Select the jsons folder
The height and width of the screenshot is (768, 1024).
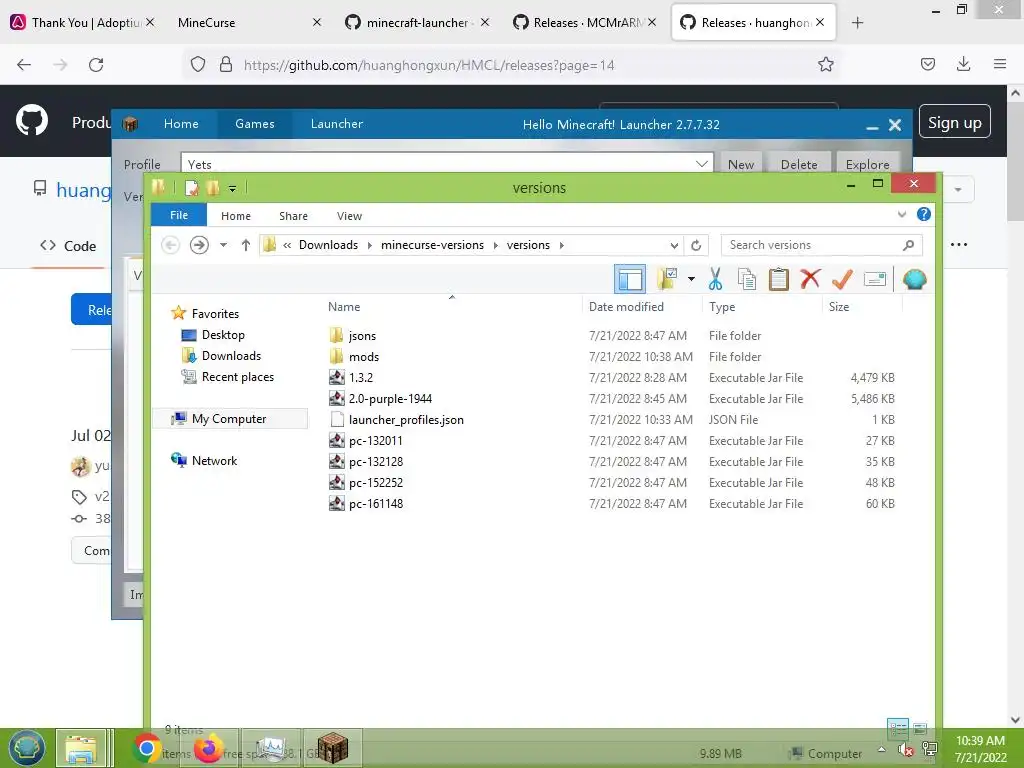[x=362, y=336]
